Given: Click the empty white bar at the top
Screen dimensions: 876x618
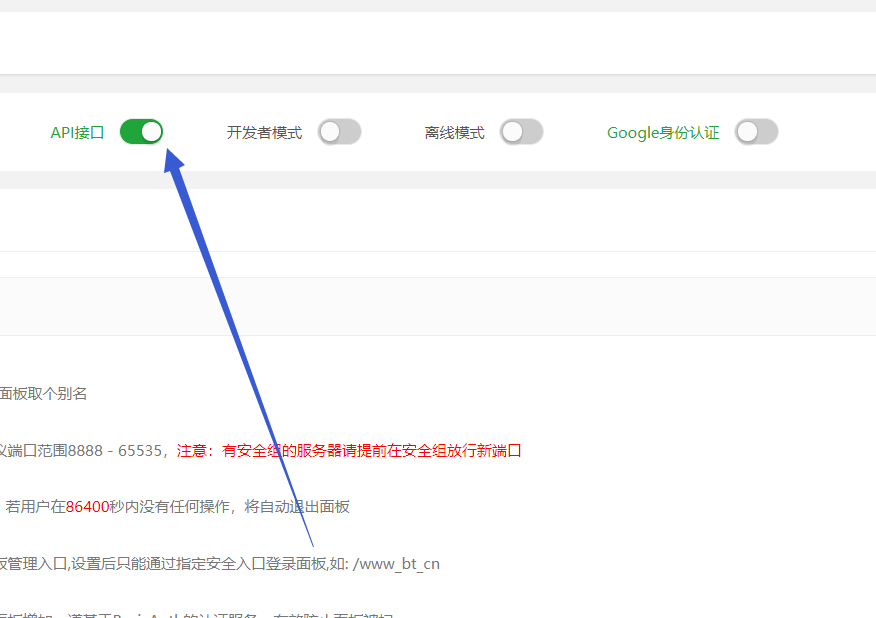Looking at the screenshot, I should pos(438,43).
